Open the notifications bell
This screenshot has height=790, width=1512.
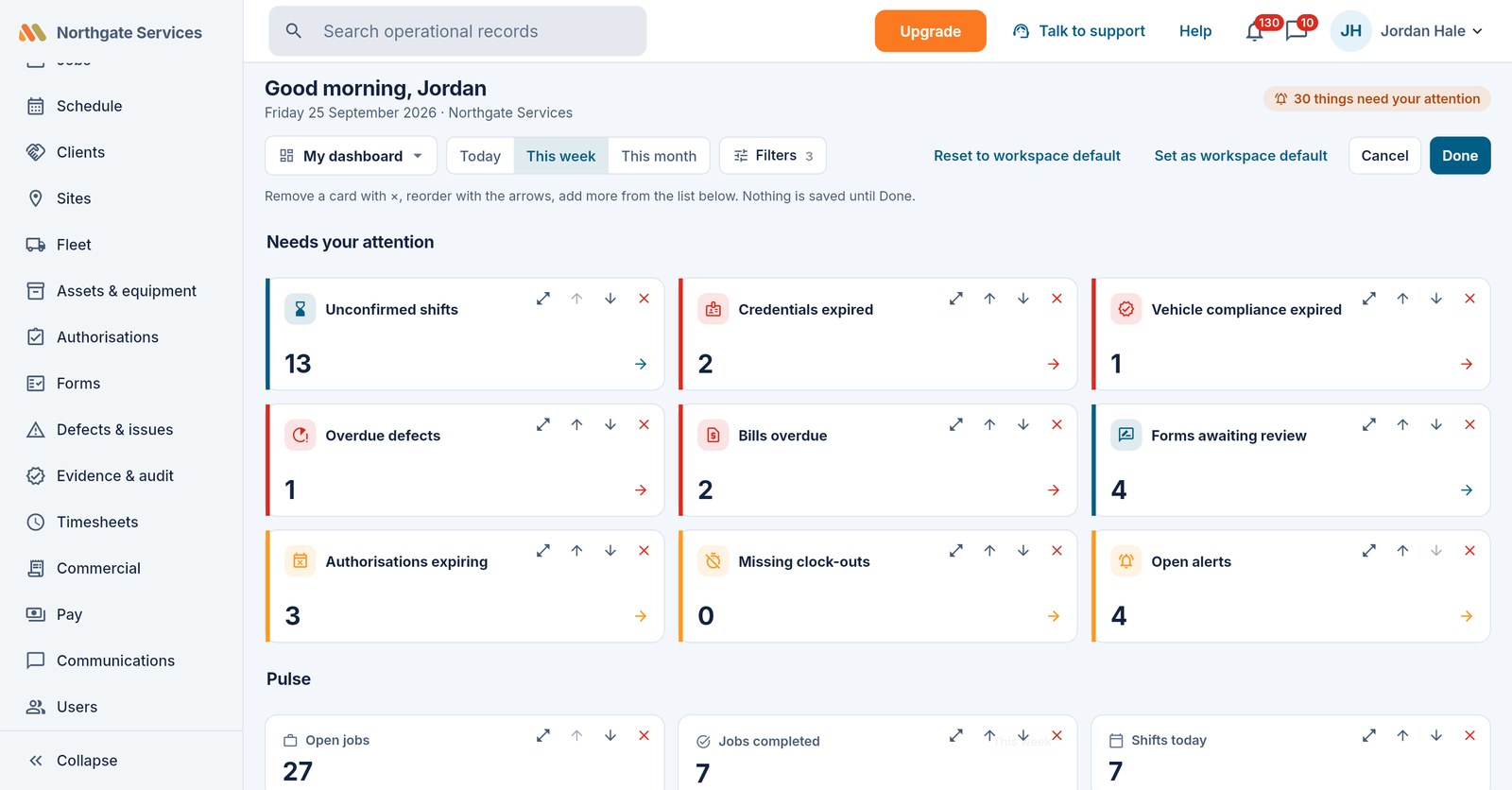(x=1254, y=31)
